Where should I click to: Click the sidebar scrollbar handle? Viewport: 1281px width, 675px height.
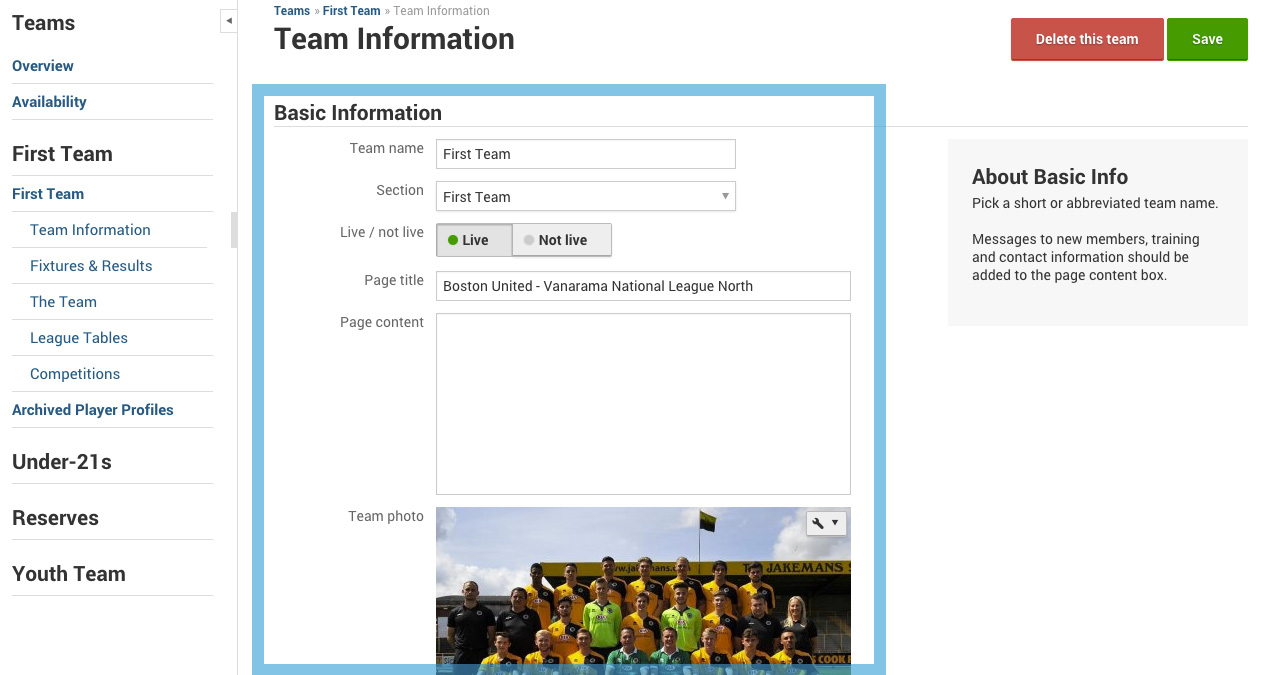[233, 230]
